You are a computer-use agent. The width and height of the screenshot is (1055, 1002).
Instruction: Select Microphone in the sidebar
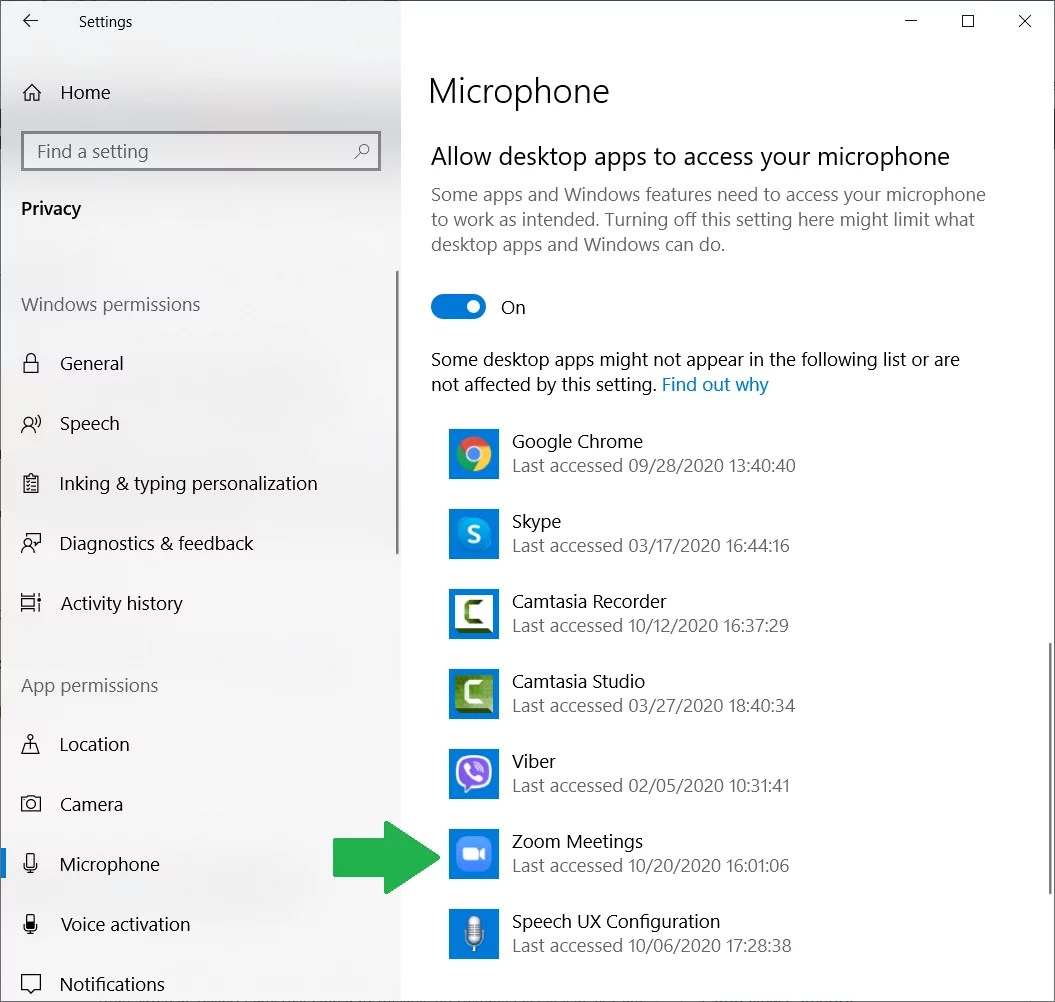[x=110, y=864]
